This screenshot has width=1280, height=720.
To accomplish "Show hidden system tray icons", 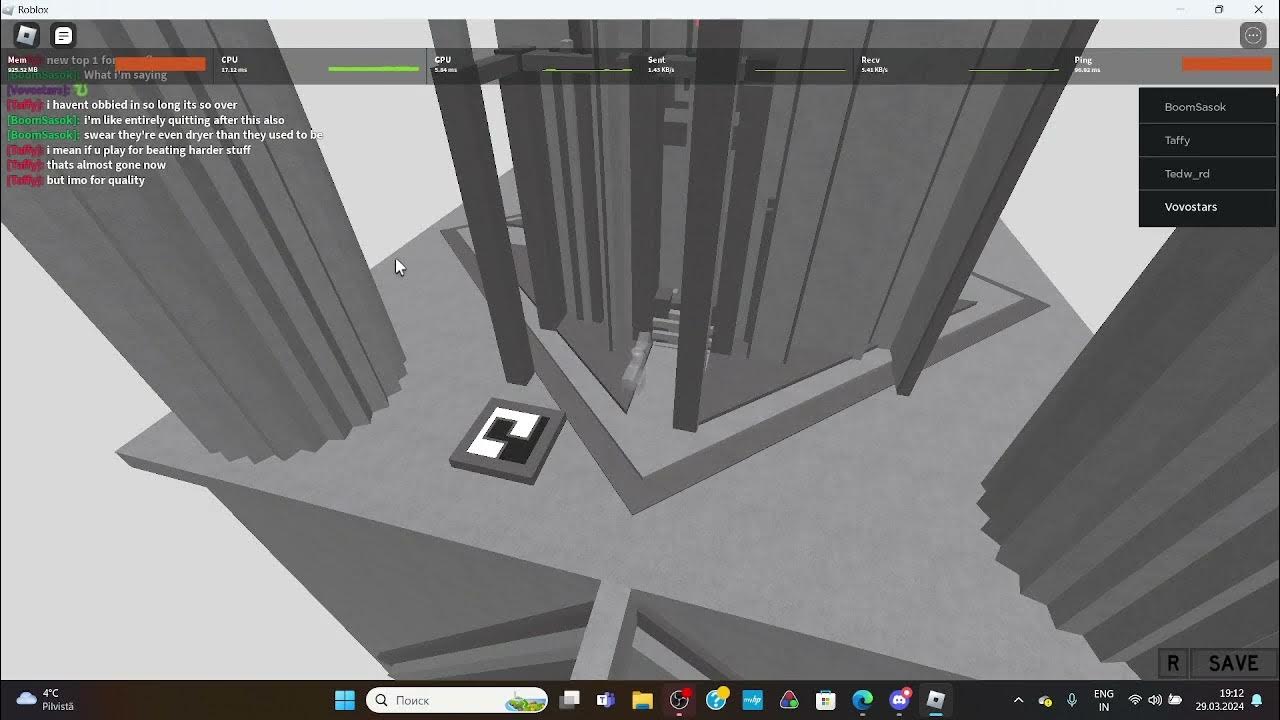I will tap(1018, 700).
